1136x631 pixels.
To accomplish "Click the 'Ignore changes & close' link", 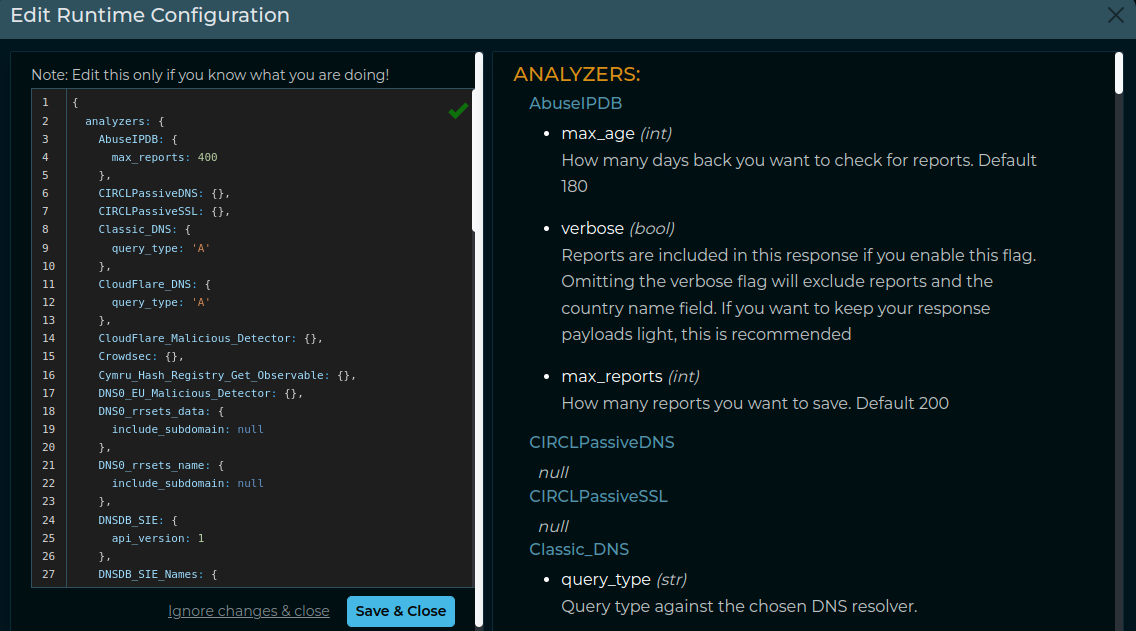I will pos(248,611).
